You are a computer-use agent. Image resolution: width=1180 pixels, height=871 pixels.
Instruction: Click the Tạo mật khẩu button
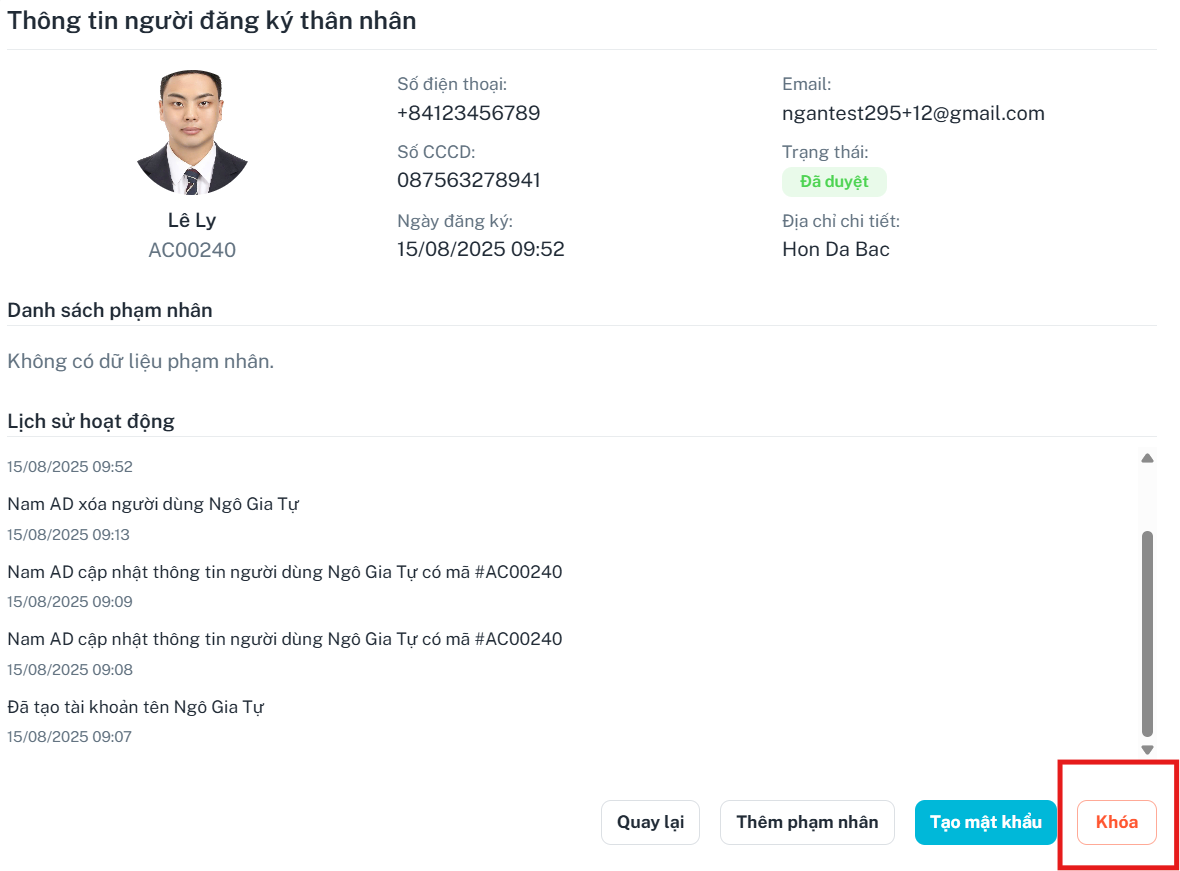tap(985, 822)
